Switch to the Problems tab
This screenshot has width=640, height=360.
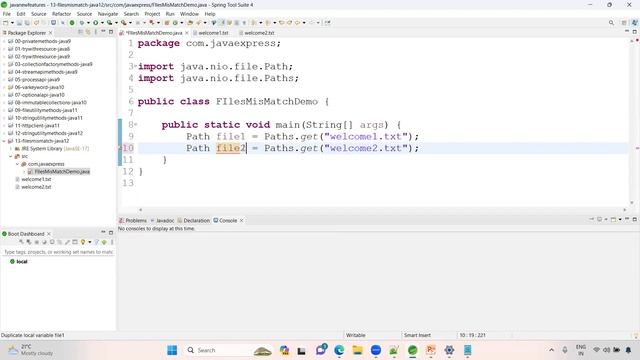point(133,220)
